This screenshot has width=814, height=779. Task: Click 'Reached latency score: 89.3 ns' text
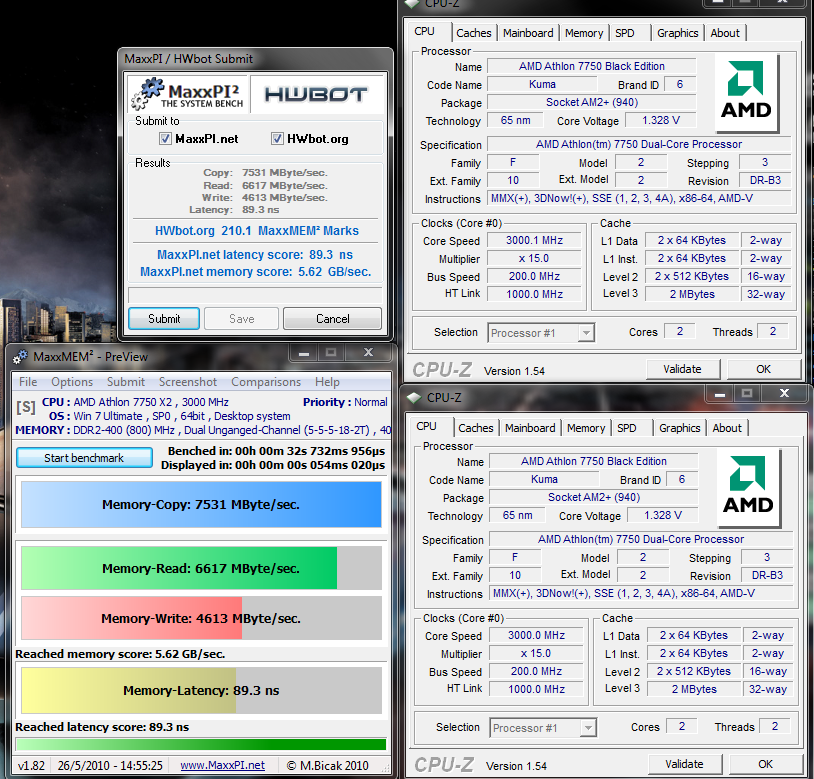click(102, 727)
